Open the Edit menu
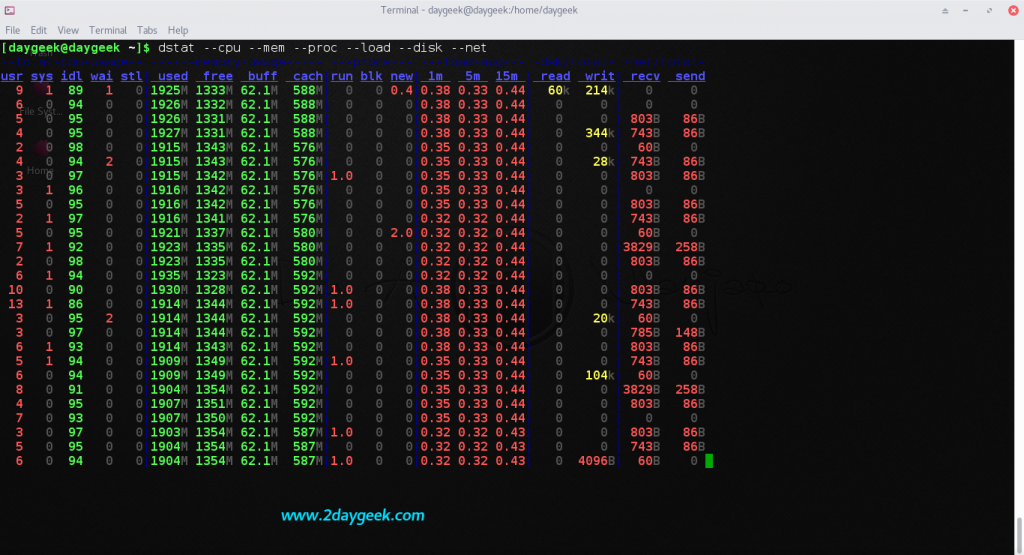The height and width of the screenshot is (555, 1024). (x=39, y=31)
